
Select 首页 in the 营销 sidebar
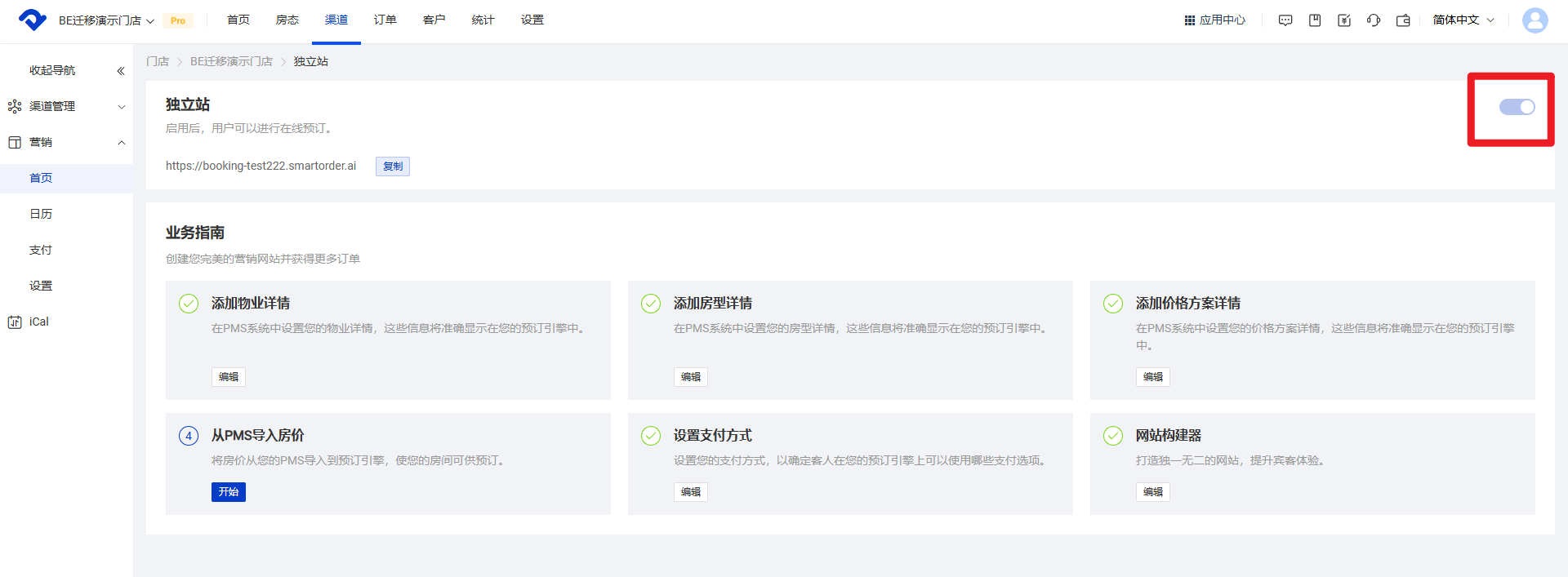(67, 178)
